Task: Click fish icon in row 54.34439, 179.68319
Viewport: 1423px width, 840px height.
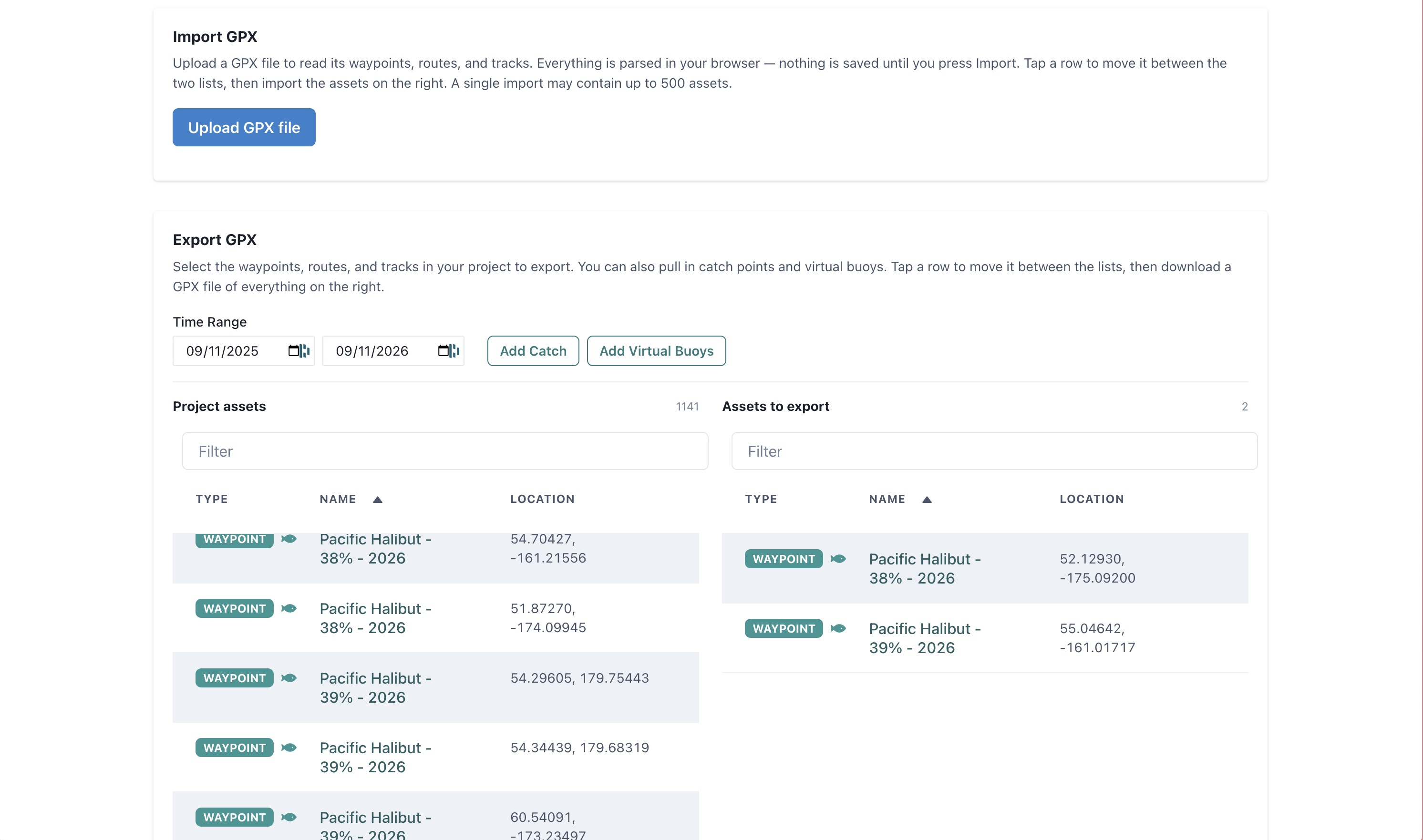Action: pos(289,748)
